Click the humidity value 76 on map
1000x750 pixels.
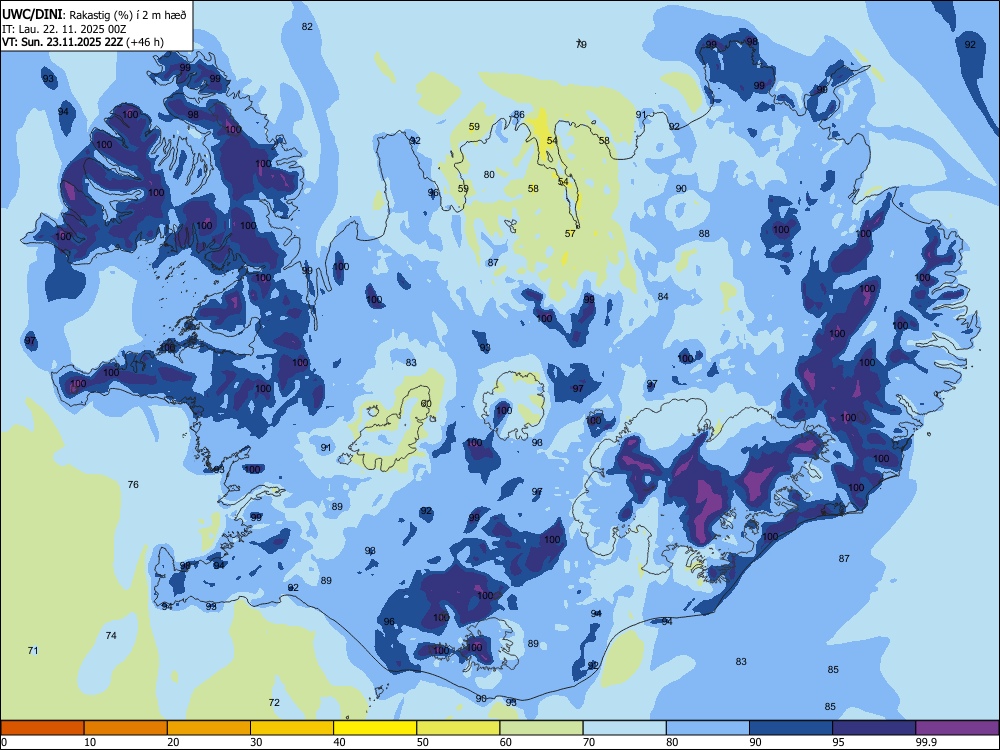pyautogui.click(x=133, y=485)
